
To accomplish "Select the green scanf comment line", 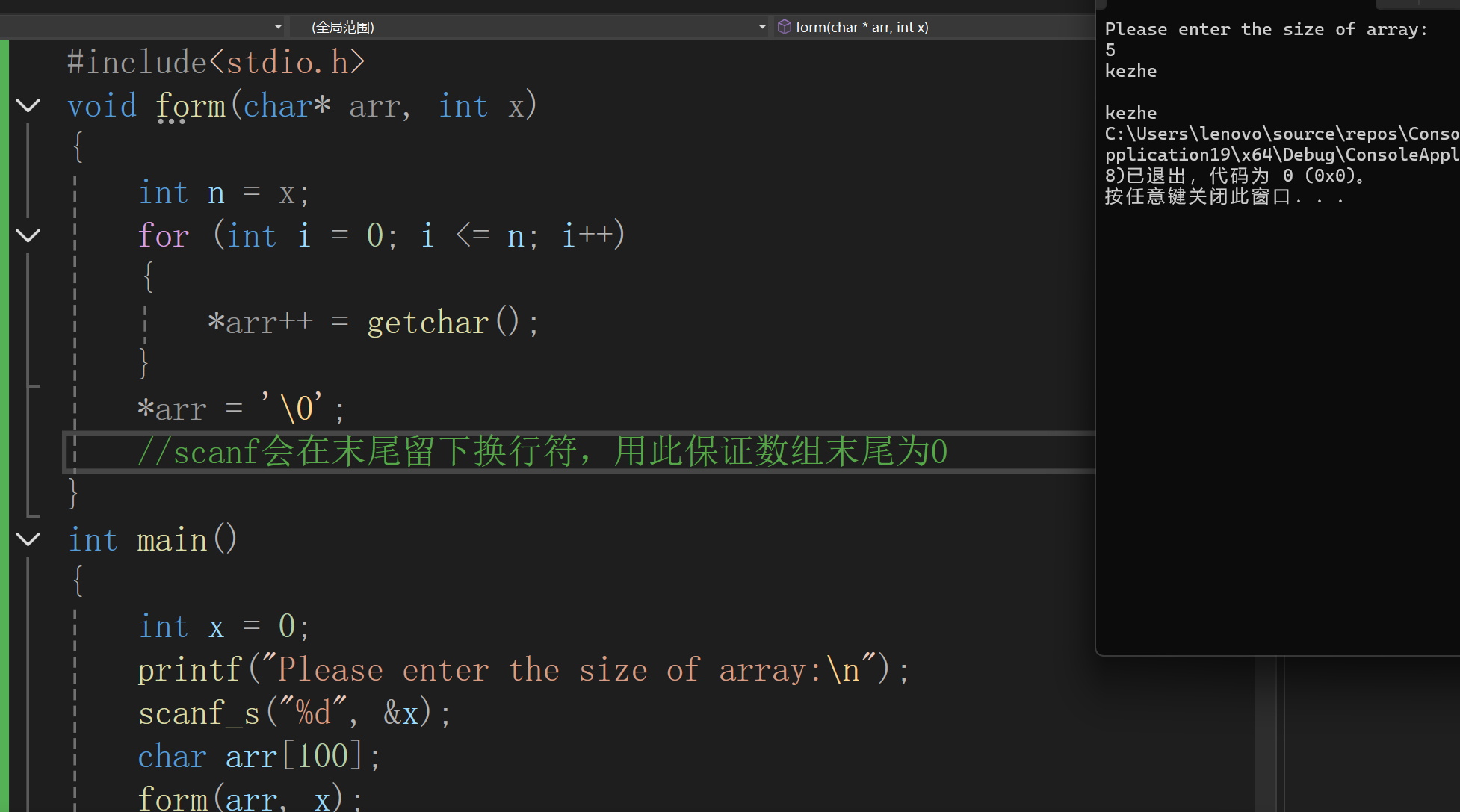I will 542,452.
